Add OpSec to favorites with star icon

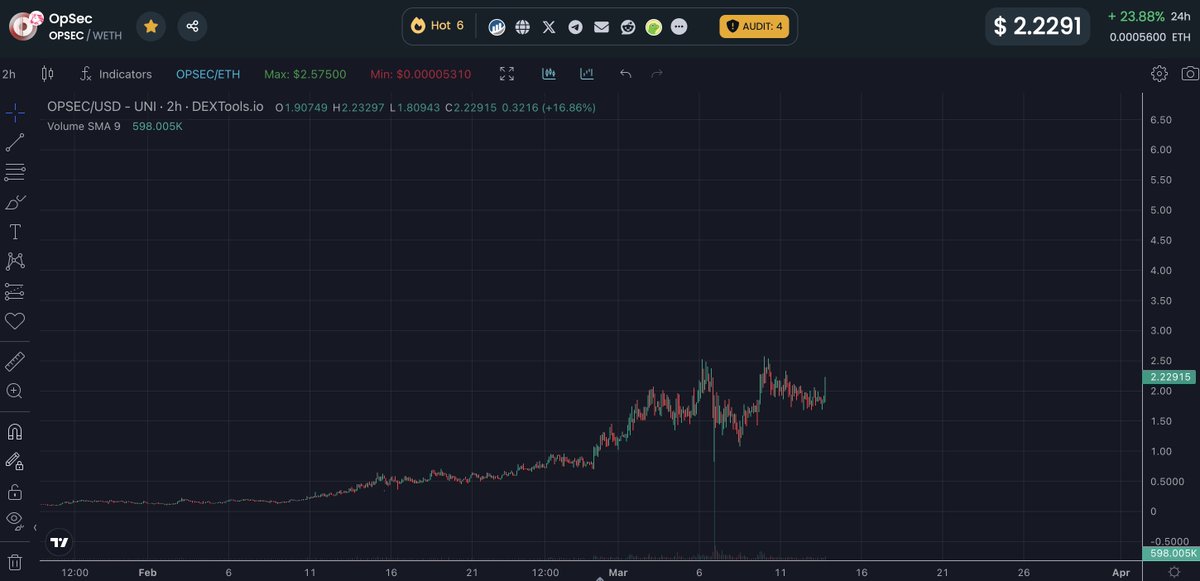coord(150,26)
